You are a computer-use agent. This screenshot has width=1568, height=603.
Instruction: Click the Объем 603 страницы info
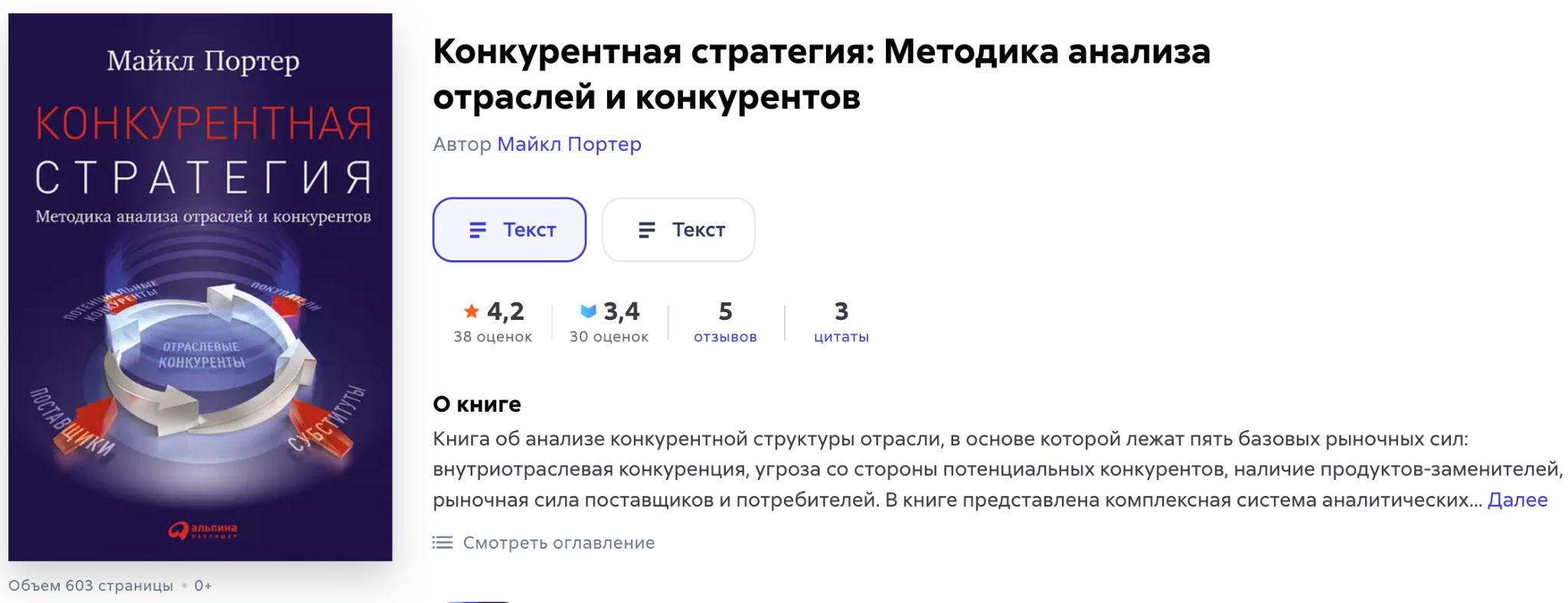pyautogui.click(x=91, y=585)
